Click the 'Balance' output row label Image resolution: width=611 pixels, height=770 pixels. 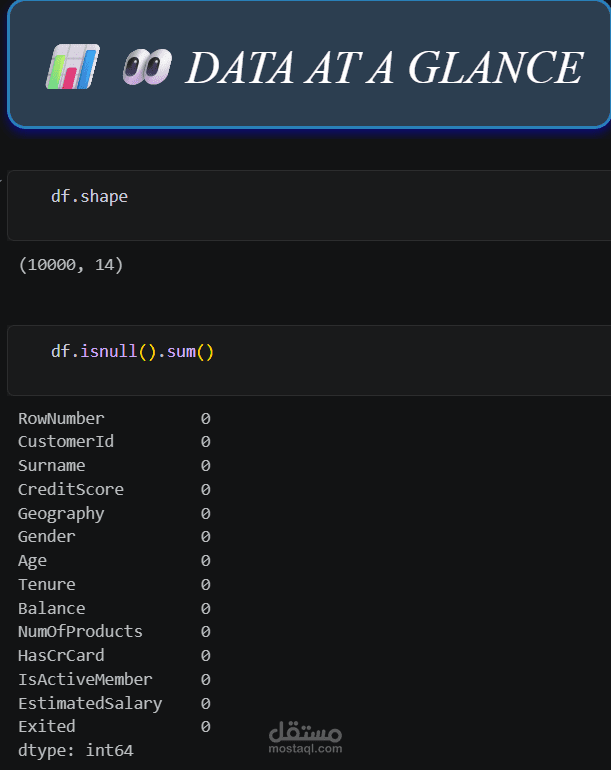(52, 609)
